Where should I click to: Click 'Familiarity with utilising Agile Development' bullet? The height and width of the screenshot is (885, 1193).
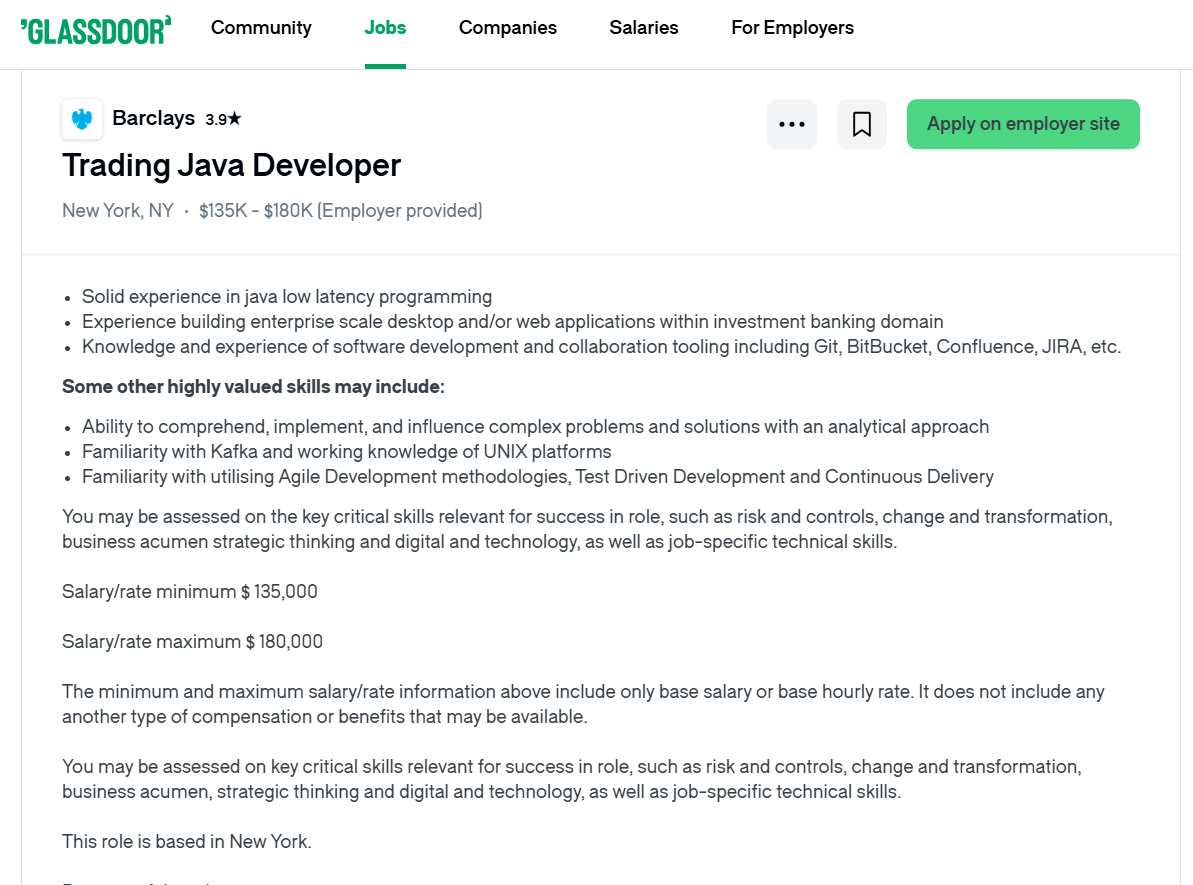(x=538, y=477)
